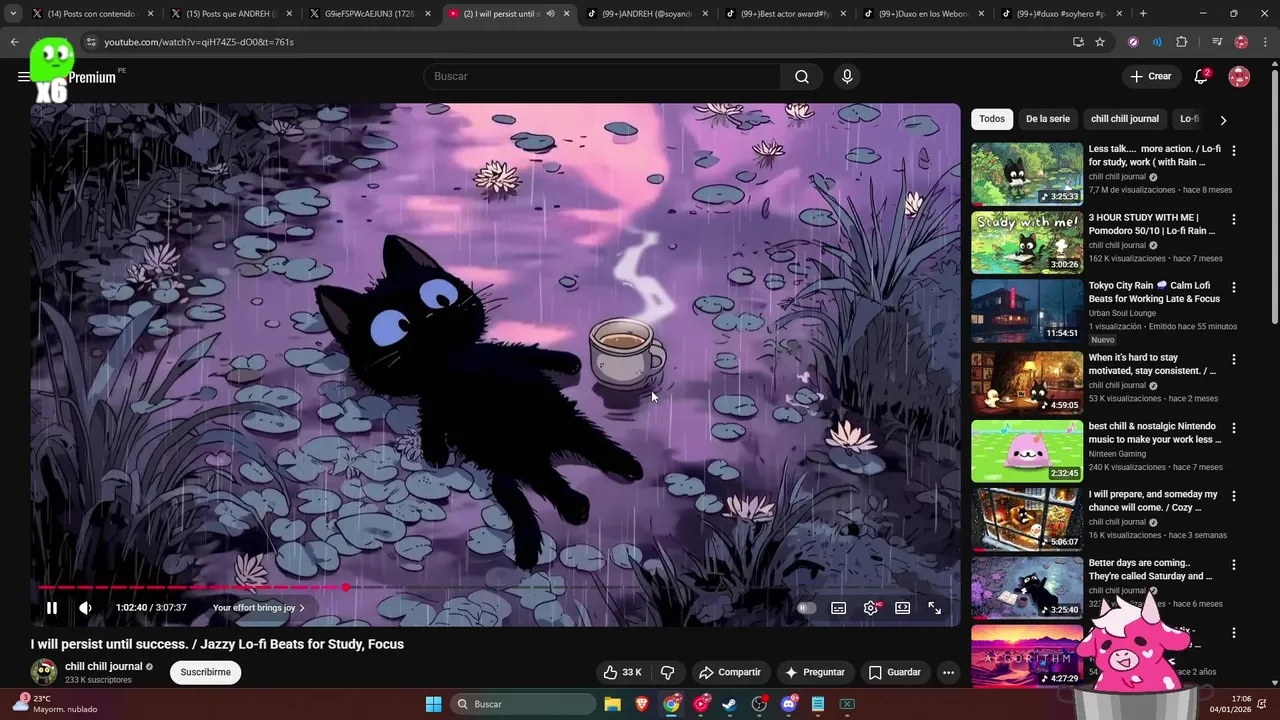Open chapter 'Your effort brings joy'
Viewport: 1280px width, 720px height.
(x=259, y=608)
